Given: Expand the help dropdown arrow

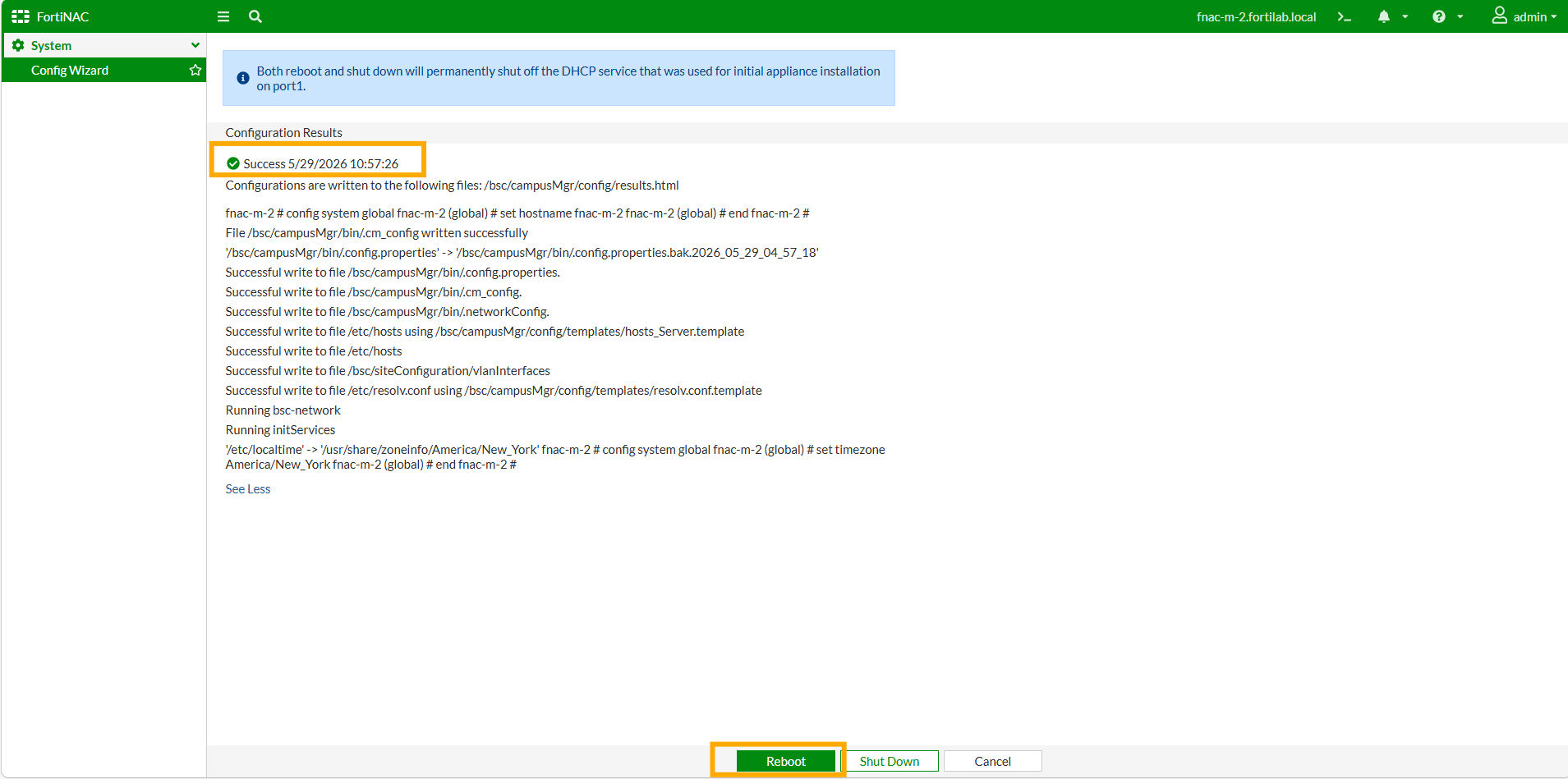Looking at the screenshot, I should [x=1460, y=16].
